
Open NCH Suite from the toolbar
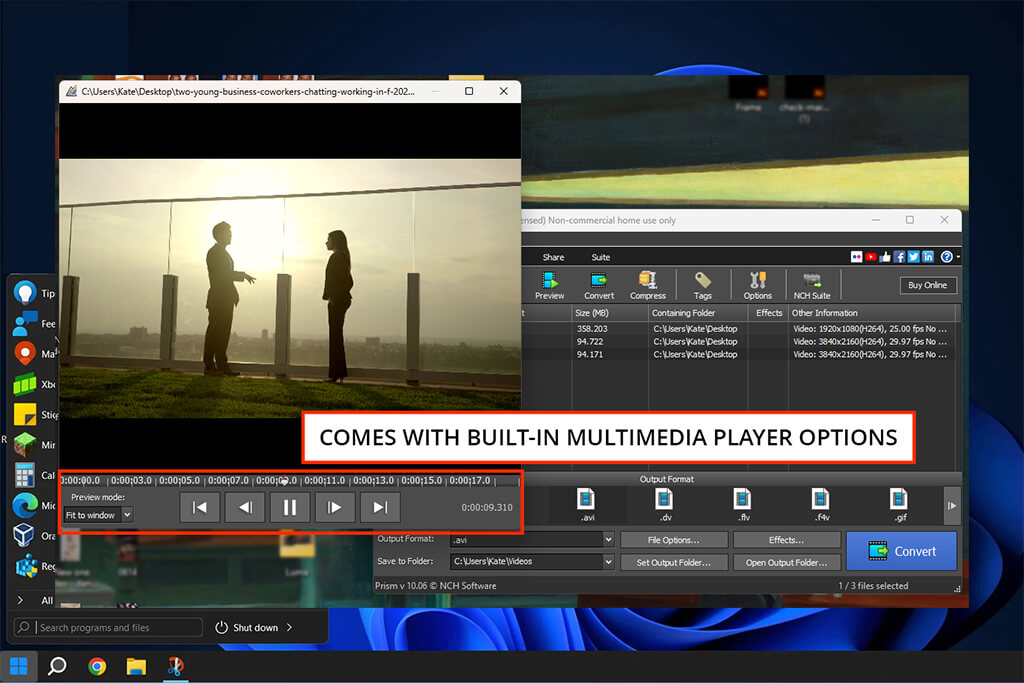812,286
